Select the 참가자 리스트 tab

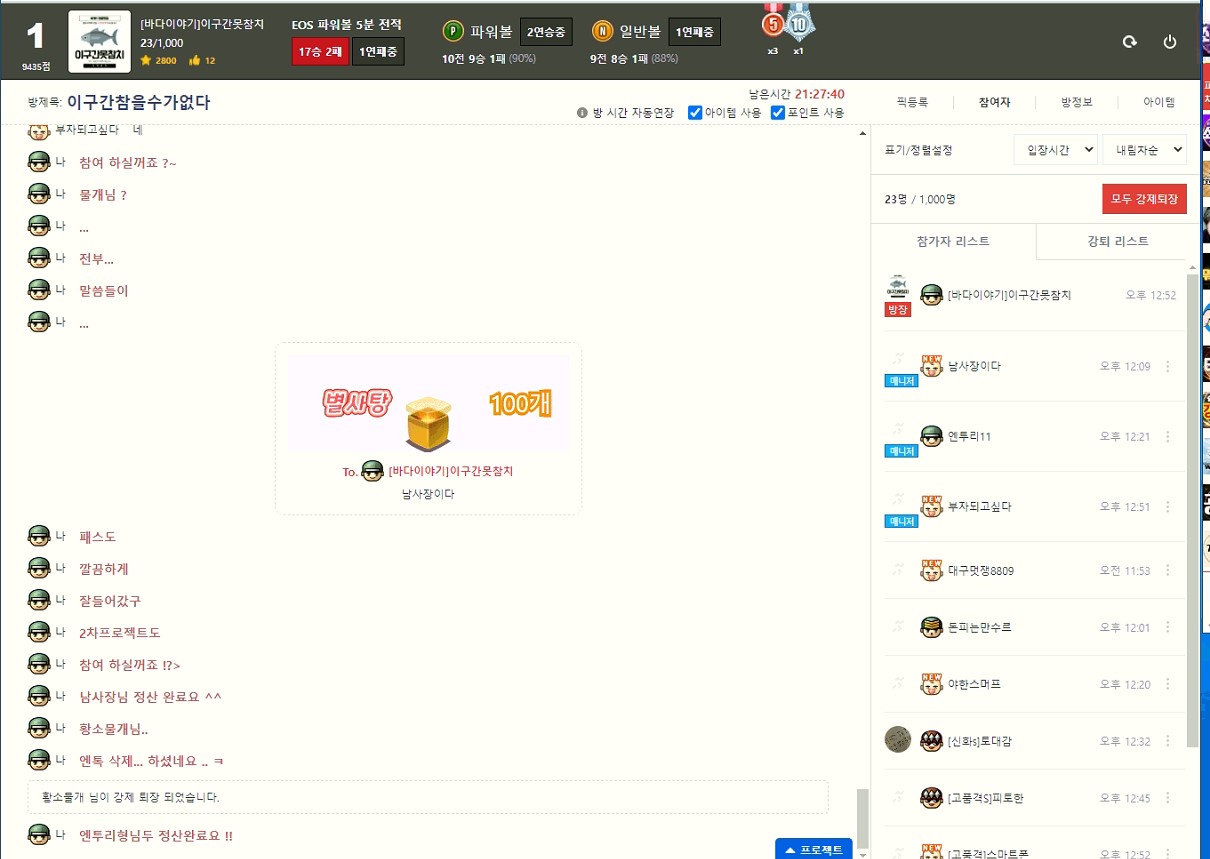point(953,242)
